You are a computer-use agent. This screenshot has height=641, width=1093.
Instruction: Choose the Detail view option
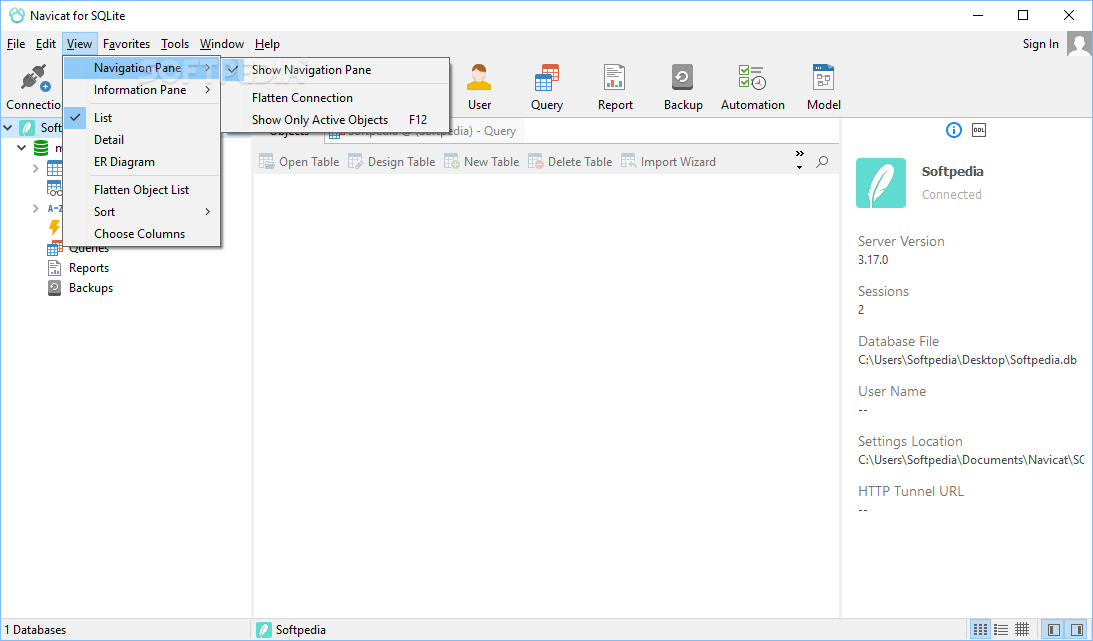pos(142,140)
